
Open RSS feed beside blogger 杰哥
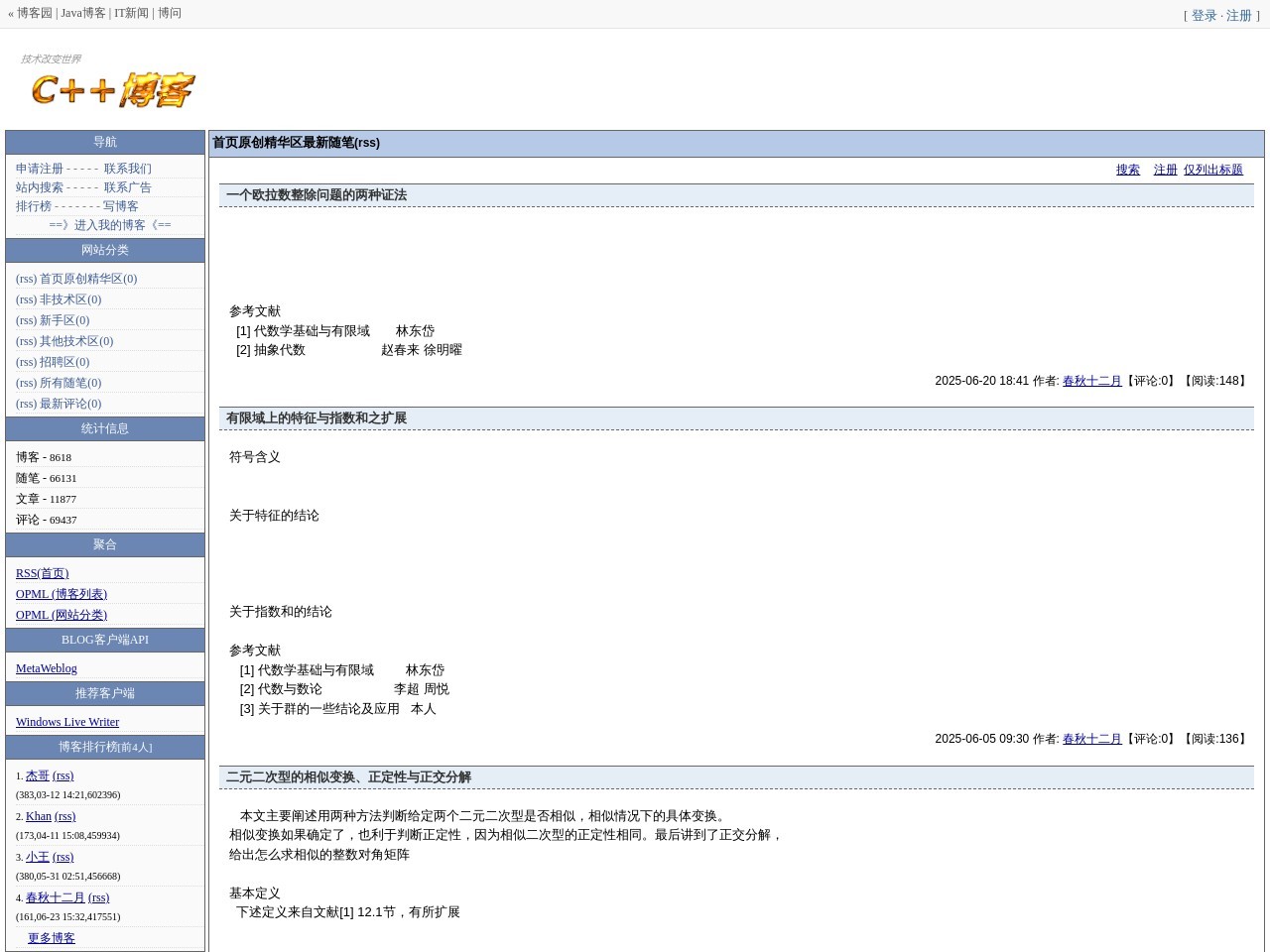63,775
